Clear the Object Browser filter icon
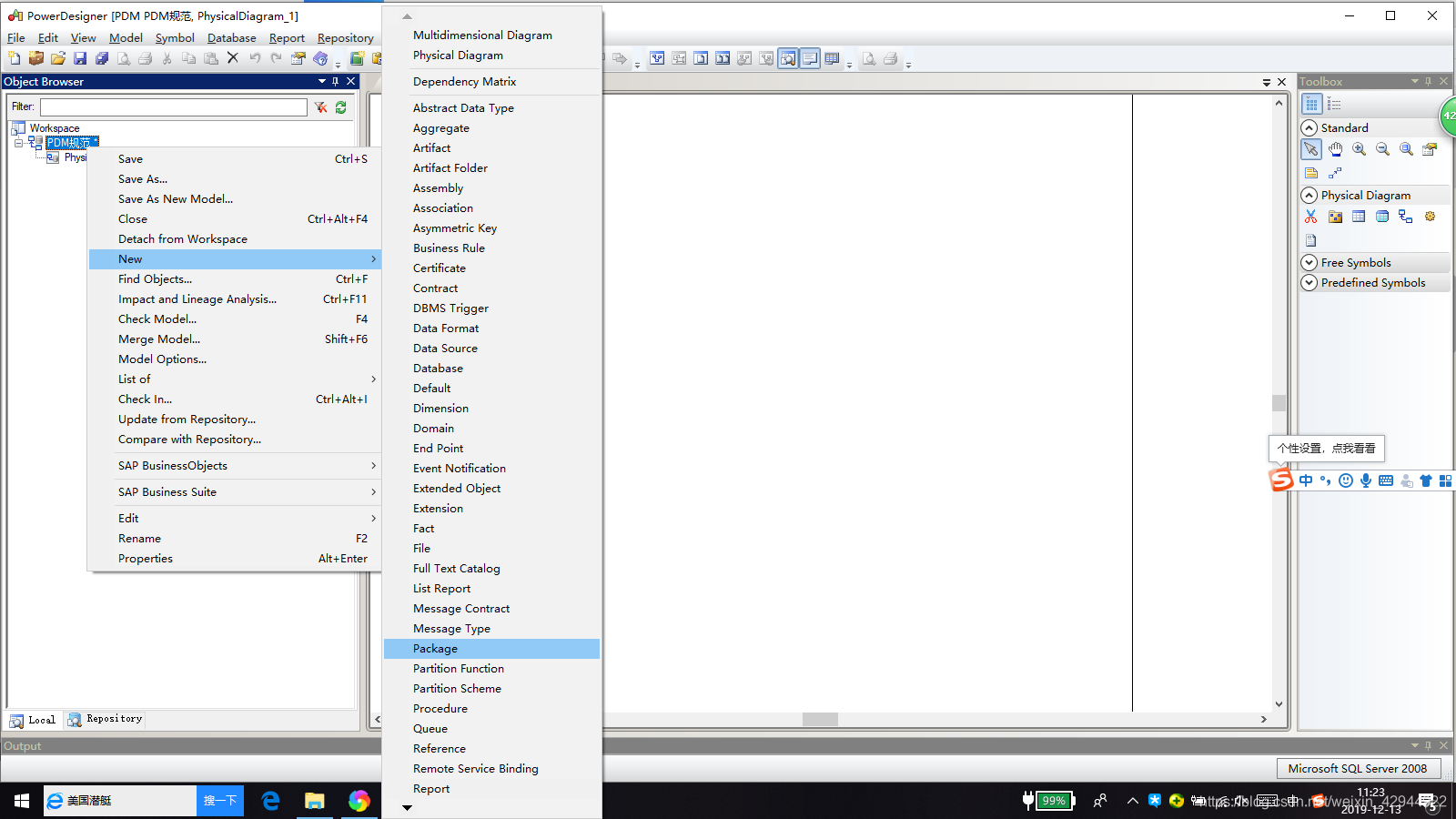Screen dimensions: 1456x819 (320, 107)
